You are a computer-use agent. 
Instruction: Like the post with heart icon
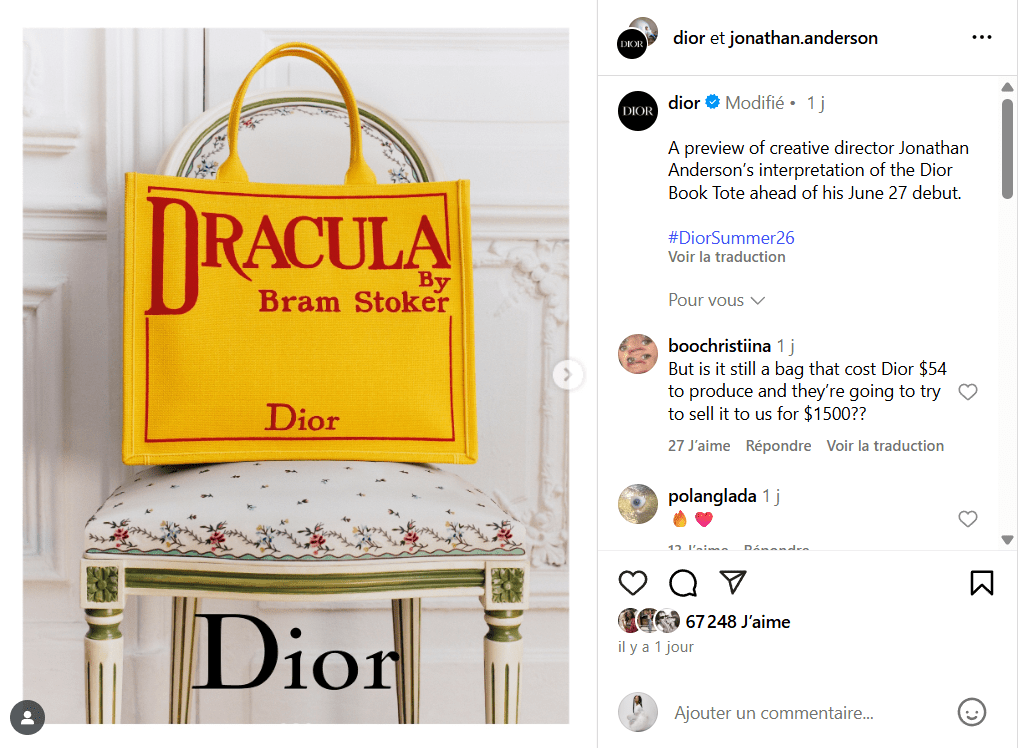tap(632, 582)
